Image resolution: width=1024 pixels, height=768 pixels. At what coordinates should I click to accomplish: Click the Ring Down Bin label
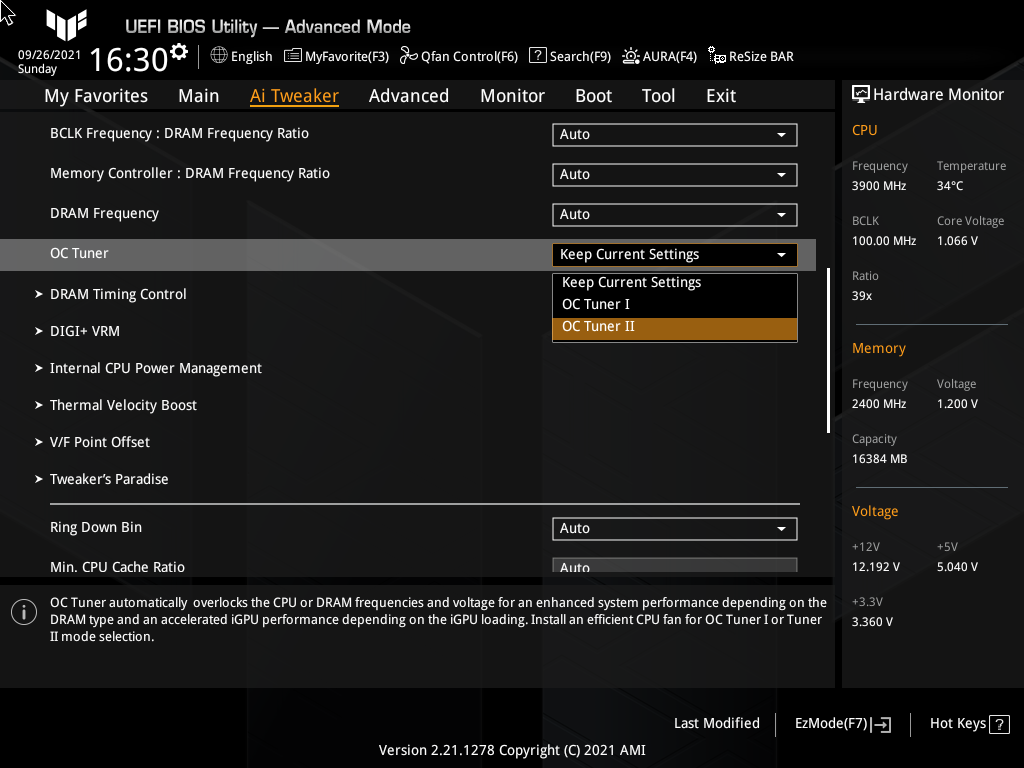[95, 527]
